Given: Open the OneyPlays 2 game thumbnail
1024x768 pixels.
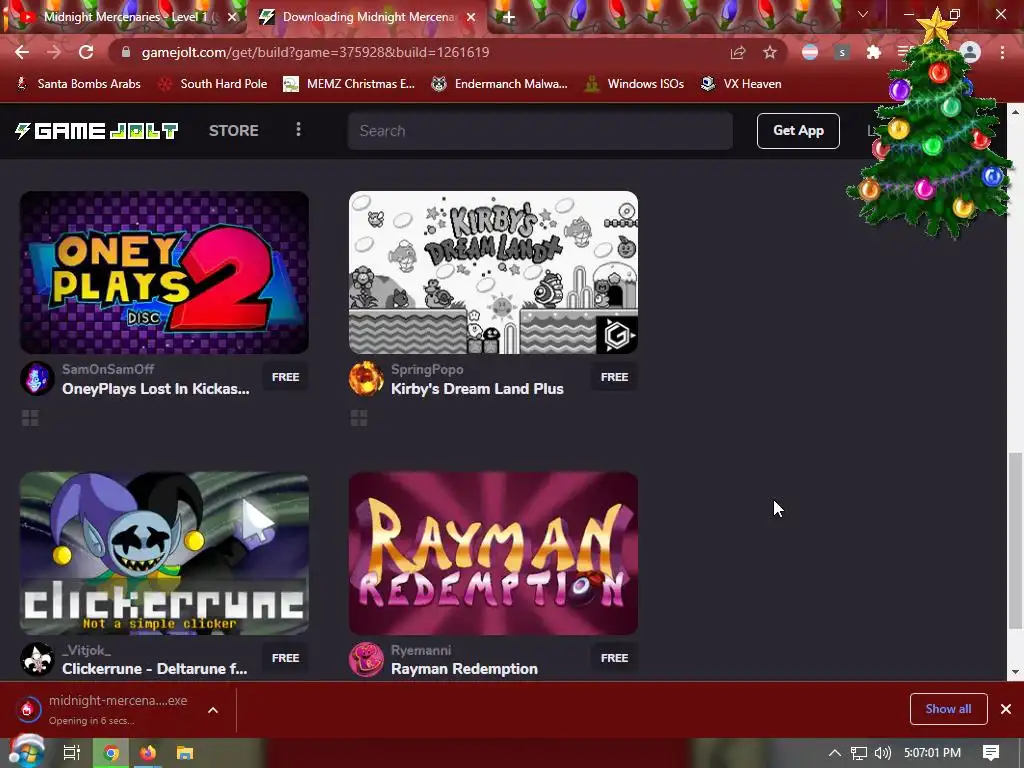Looking at the screenshot, I should (164, 272).
